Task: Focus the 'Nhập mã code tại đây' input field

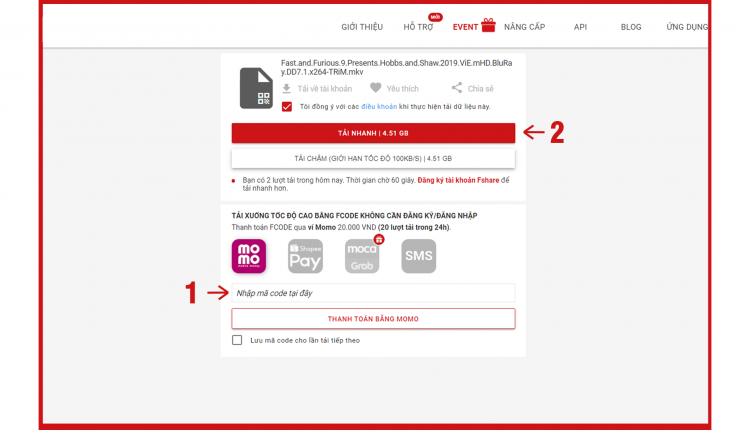Action: point(374,293)
